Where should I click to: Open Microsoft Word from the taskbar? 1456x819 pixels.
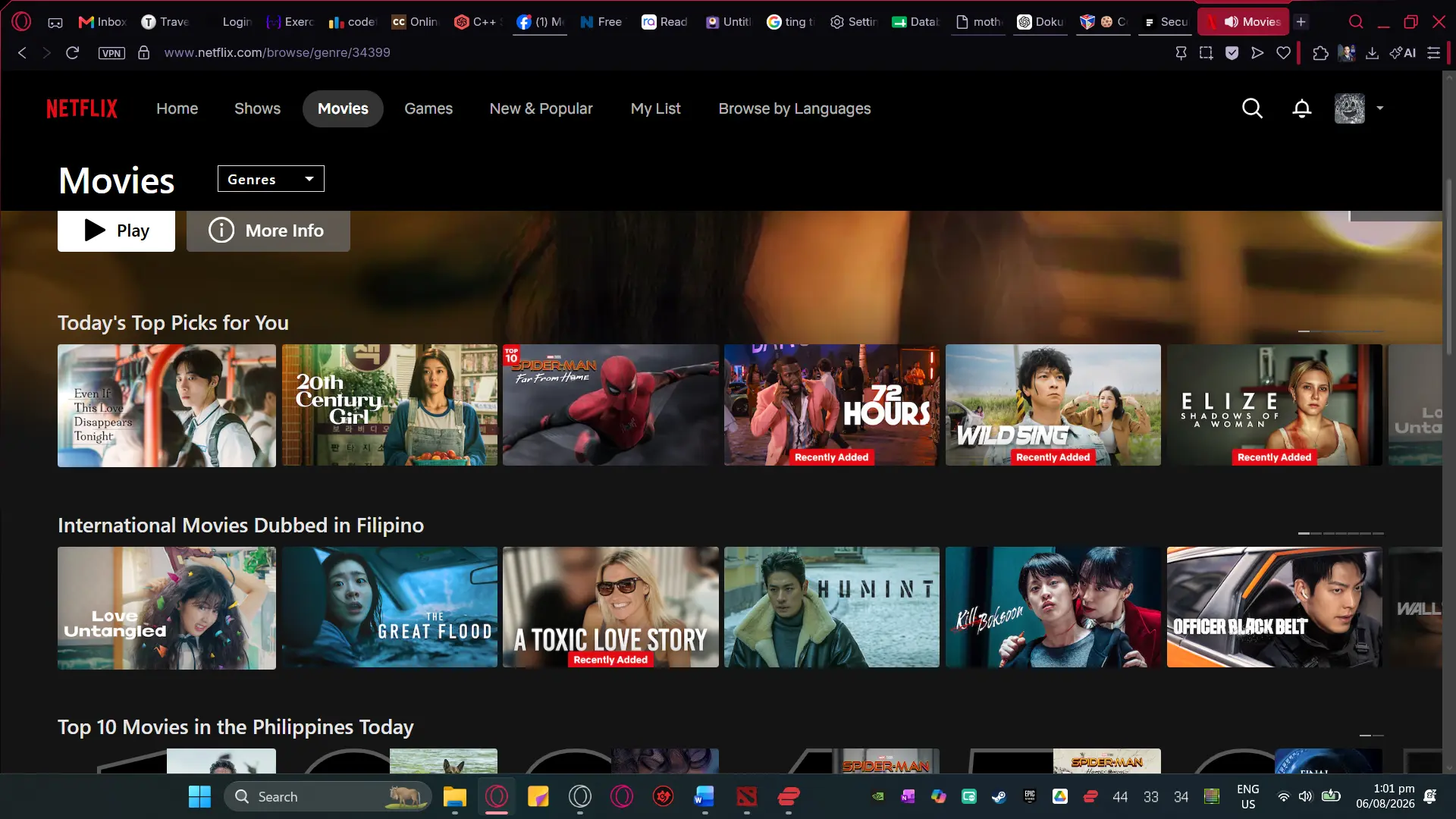coord(704,796)
